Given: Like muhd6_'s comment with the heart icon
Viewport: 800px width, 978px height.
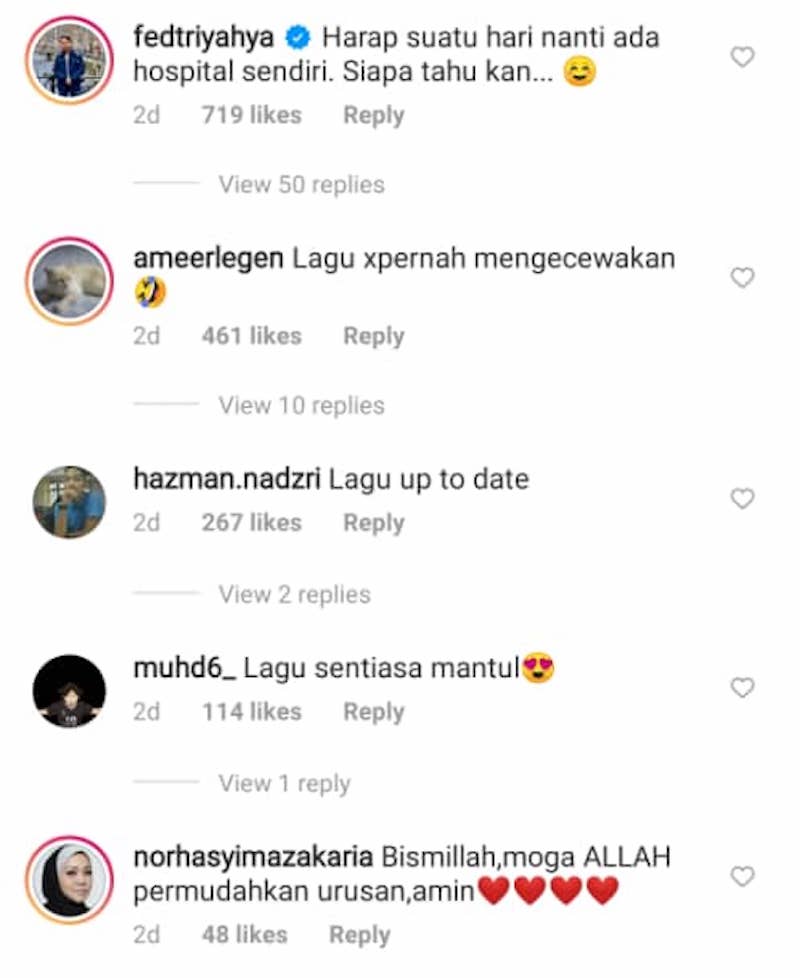Looking at the screenshot, I should point(742,687).
